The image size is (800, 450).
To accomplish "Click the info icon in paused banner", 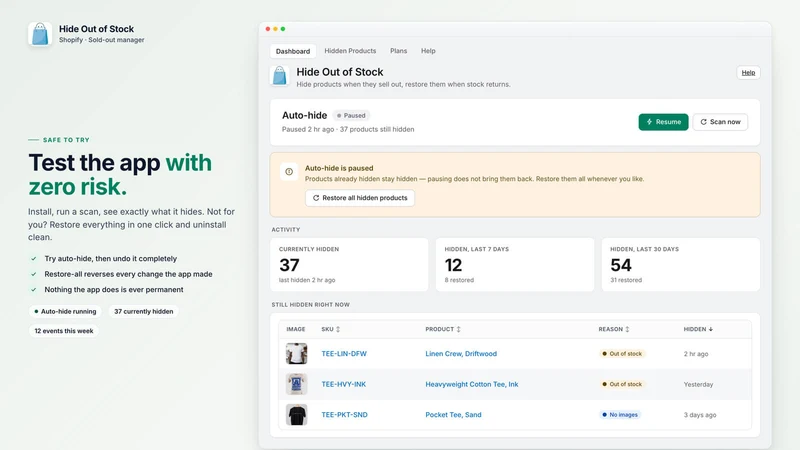I will click(289, 172).
